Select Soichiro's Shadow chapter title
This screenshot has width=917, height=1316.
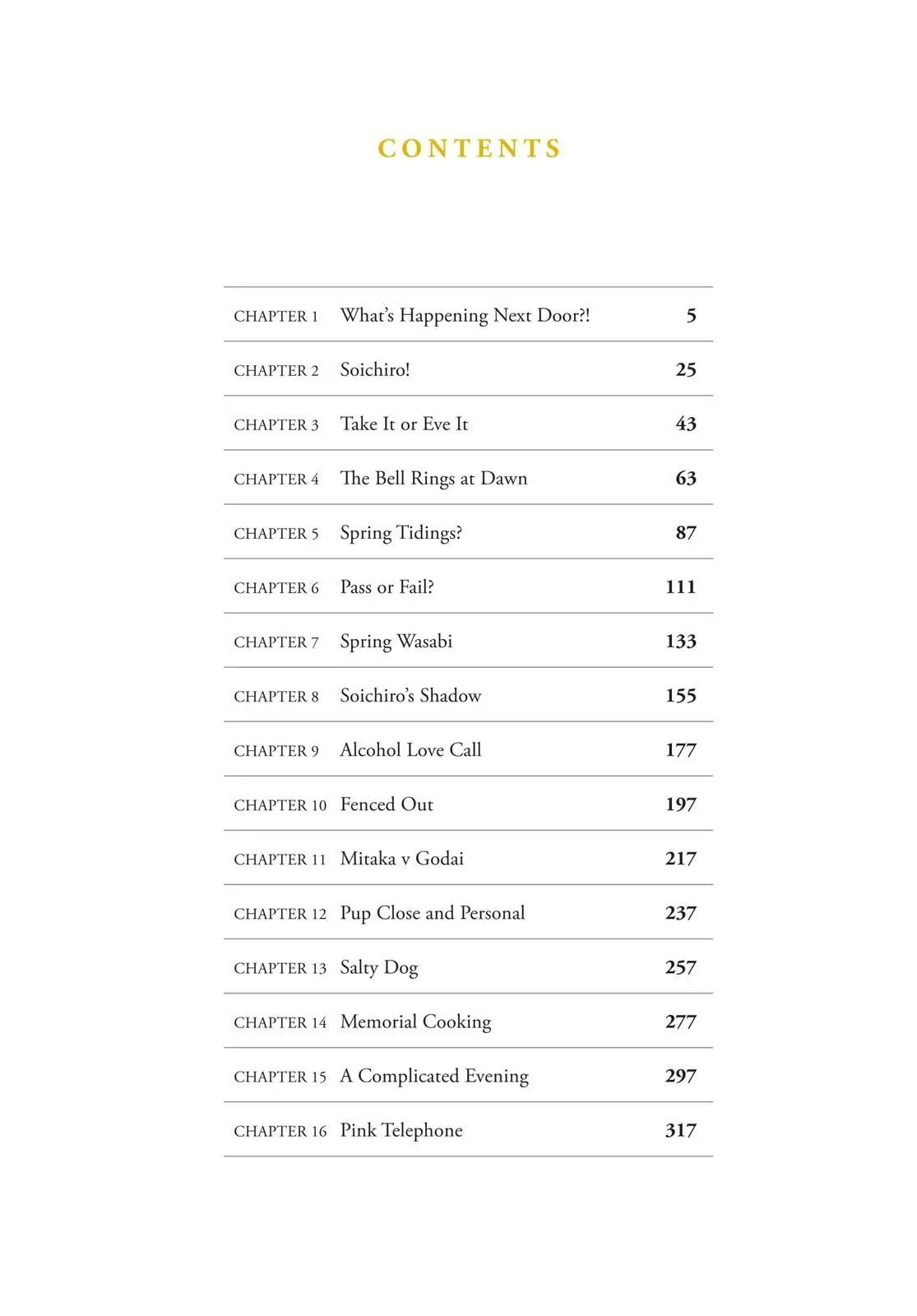410,696
